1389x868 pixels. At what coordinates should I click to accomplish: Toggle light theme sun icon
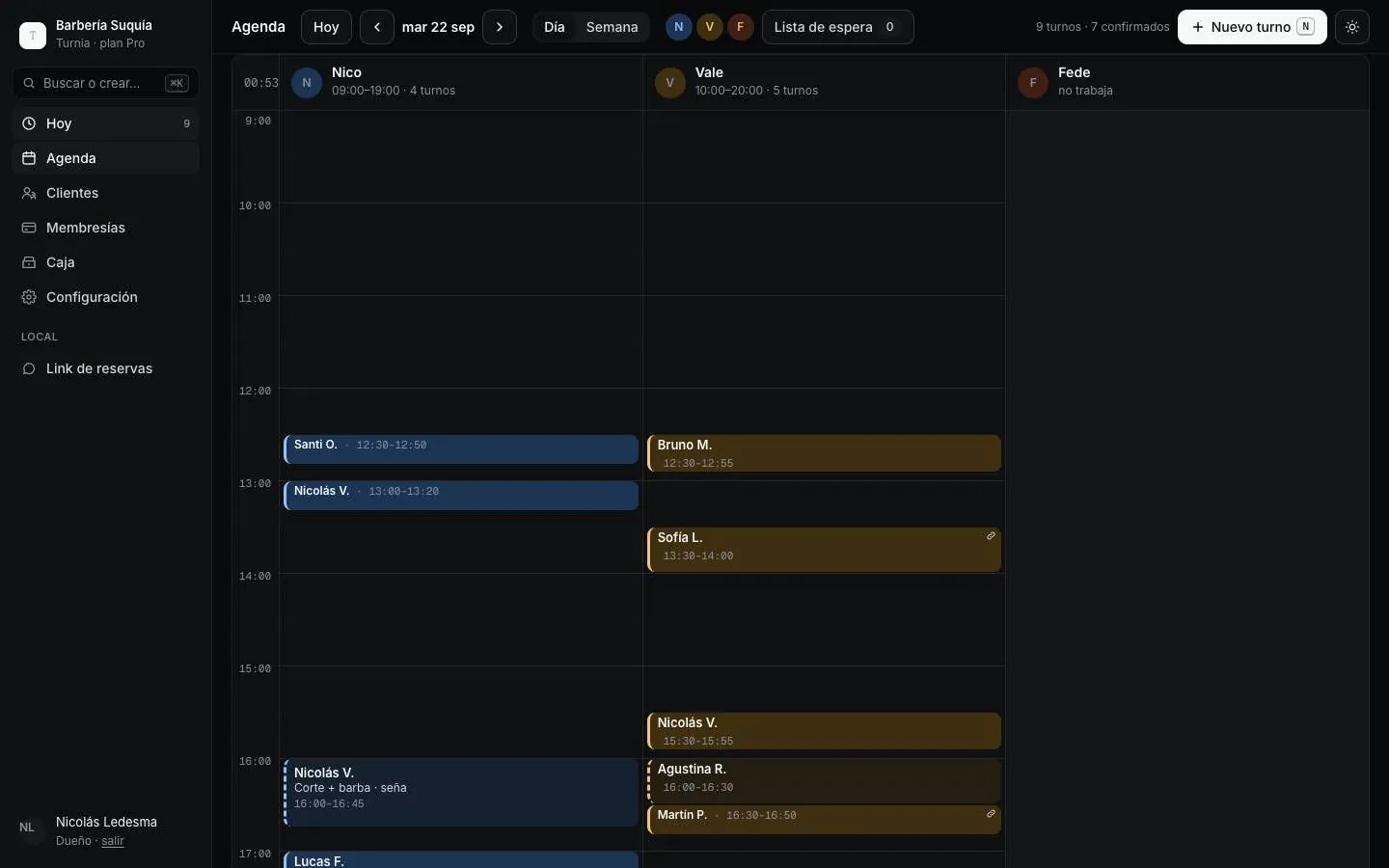[1352, 27]
